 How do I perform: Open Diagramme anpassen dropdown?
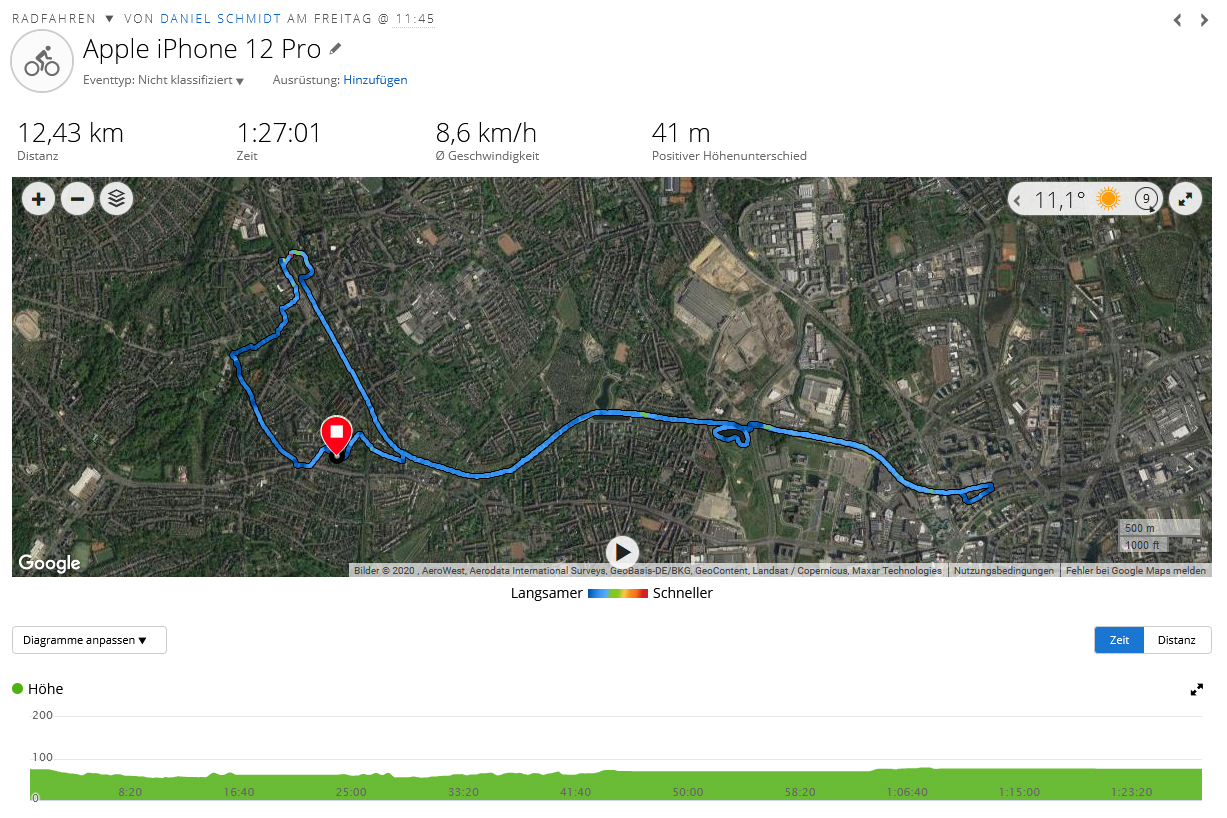pos(89,640)
